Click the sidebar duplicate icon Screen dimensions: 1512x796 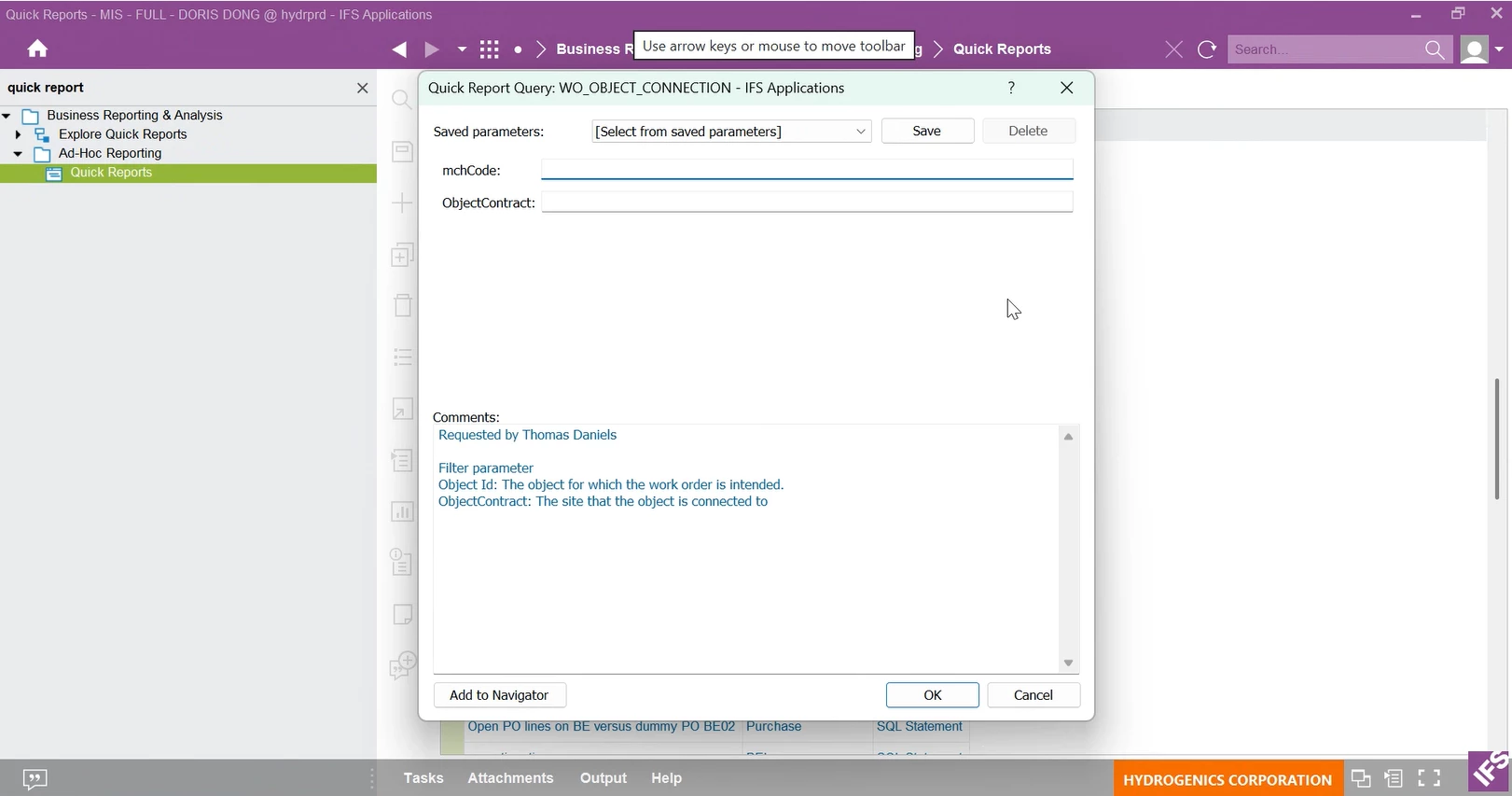coord(402,255)
